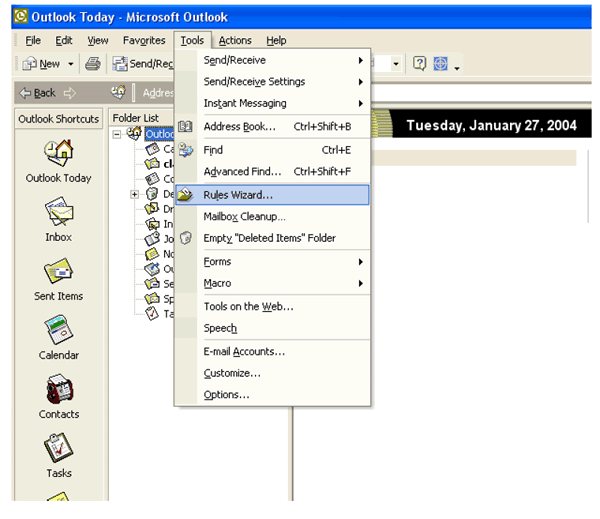Open the Inbox shortcut icon
Screen dimensions: 600x519
(59, 212)
